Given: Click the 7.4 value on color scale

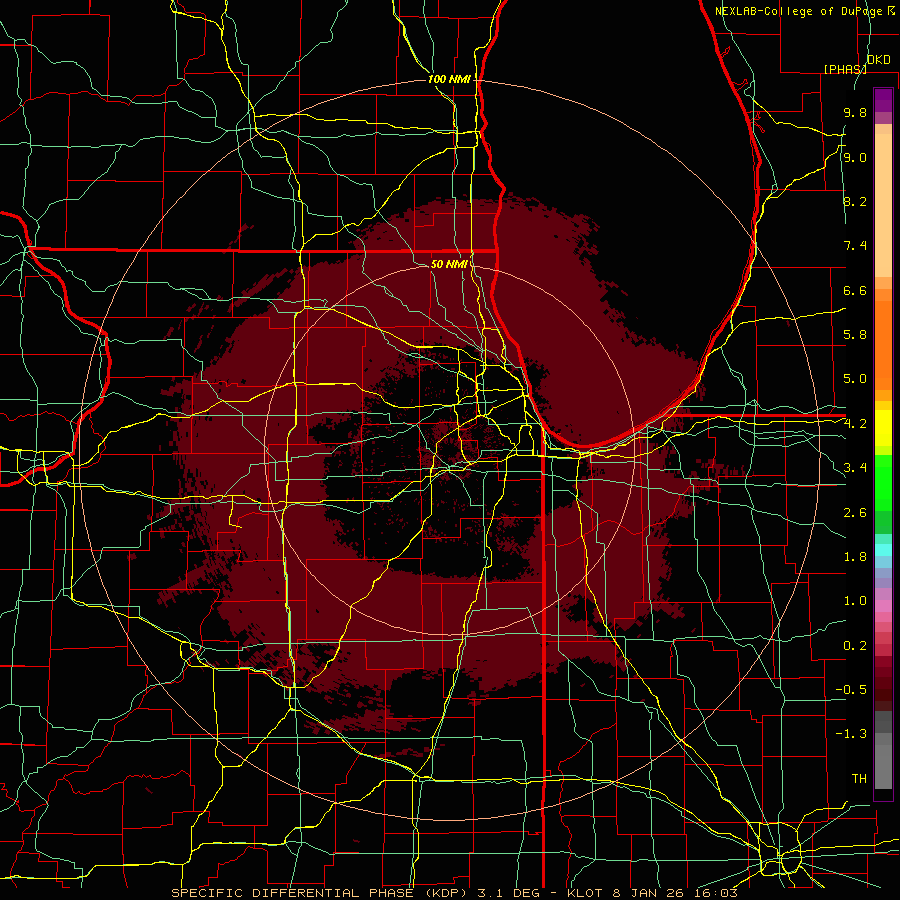Looking at the screenshot, I should point(855,246).
